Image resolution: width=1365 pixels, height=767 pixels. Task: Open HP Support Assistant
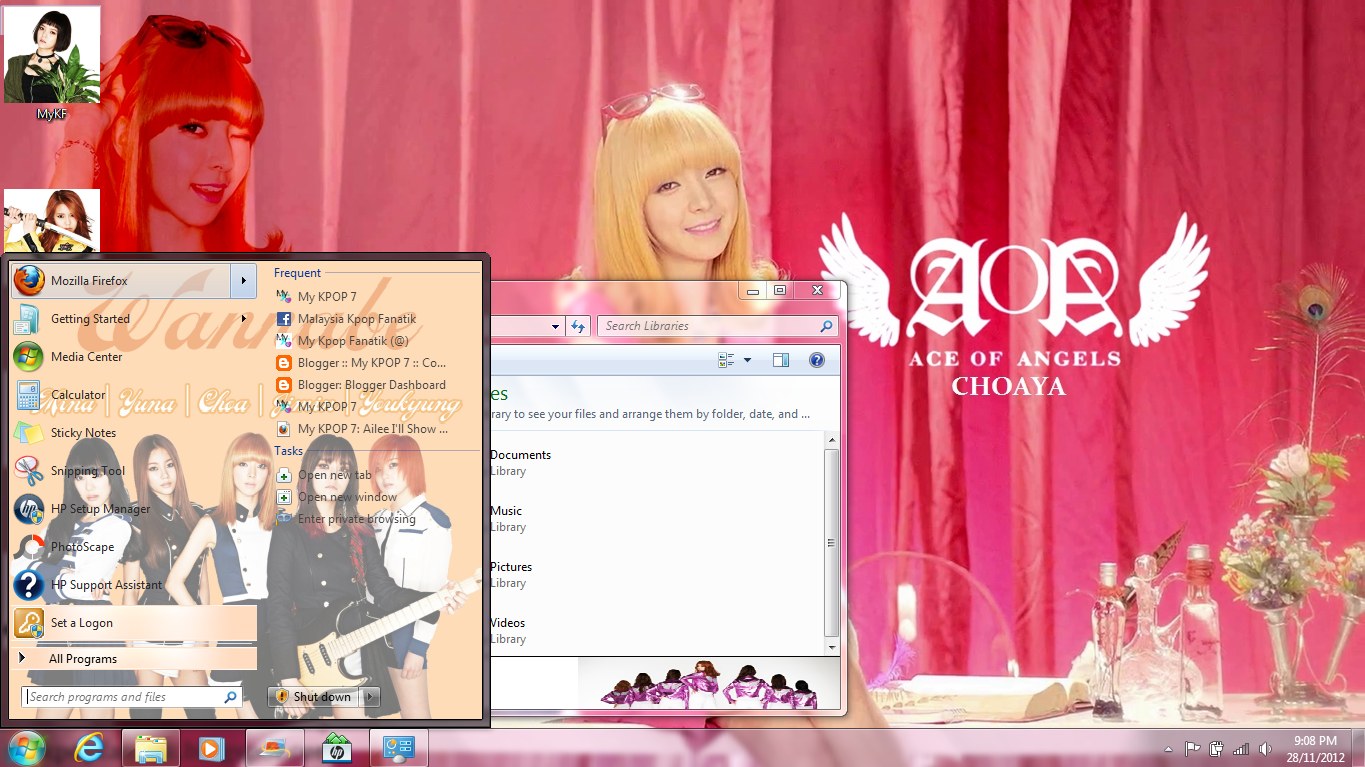click(x=105, y=584)
